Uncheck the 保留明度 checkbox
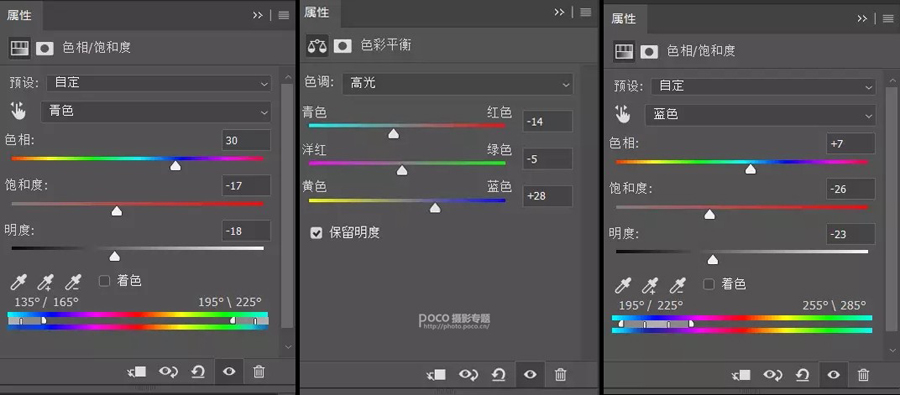 (x=316, y=233)
